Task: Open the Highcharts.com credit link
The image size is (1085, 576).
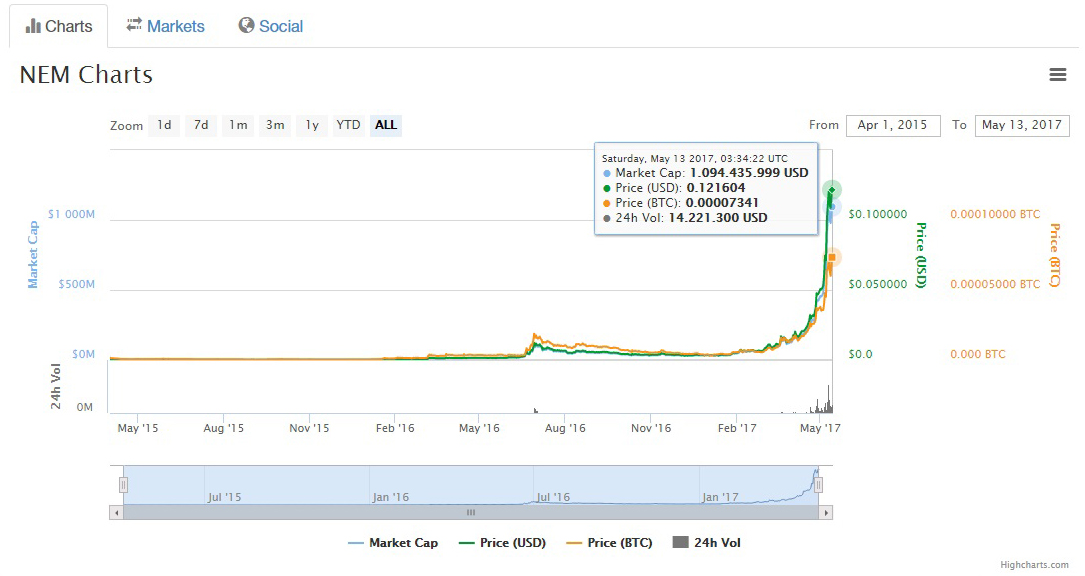Action: 1034,565
